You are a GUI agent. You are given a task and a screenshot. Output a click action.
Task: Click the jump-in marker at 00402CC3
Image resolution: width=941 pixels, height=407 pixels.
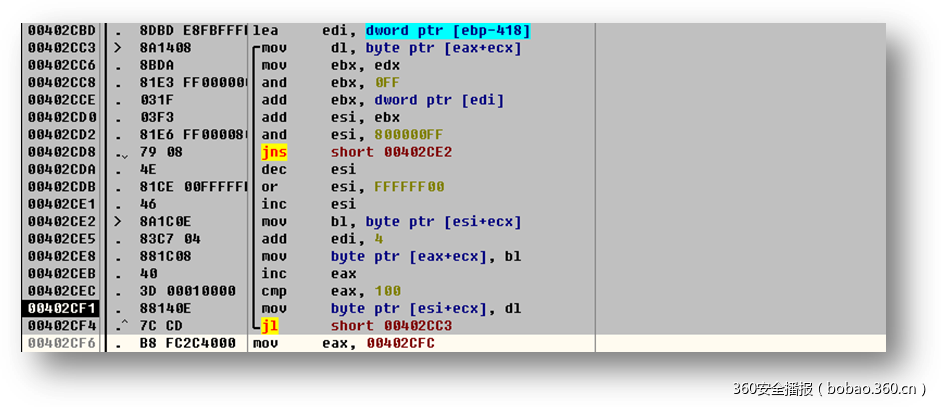(119, 48)
